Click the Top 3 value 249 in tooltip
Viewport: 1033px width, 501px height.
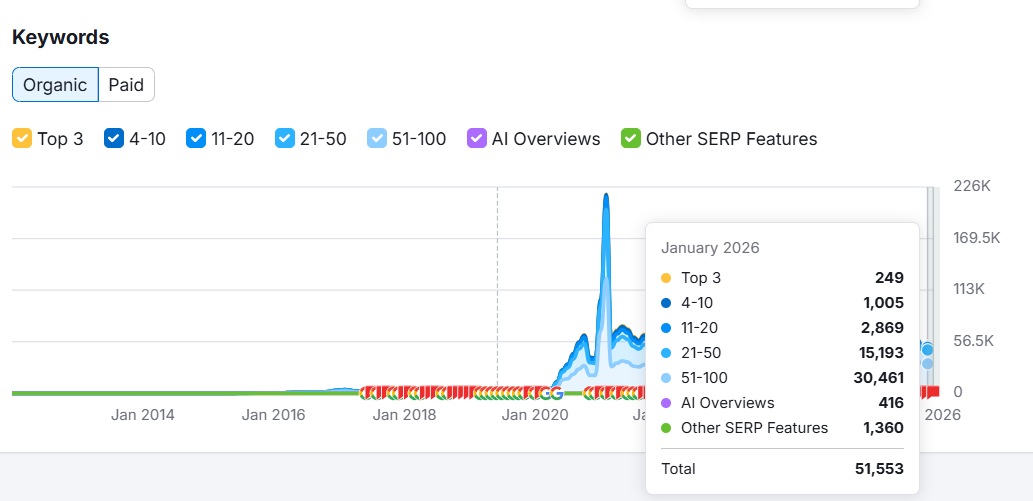(x=889, y=278)
